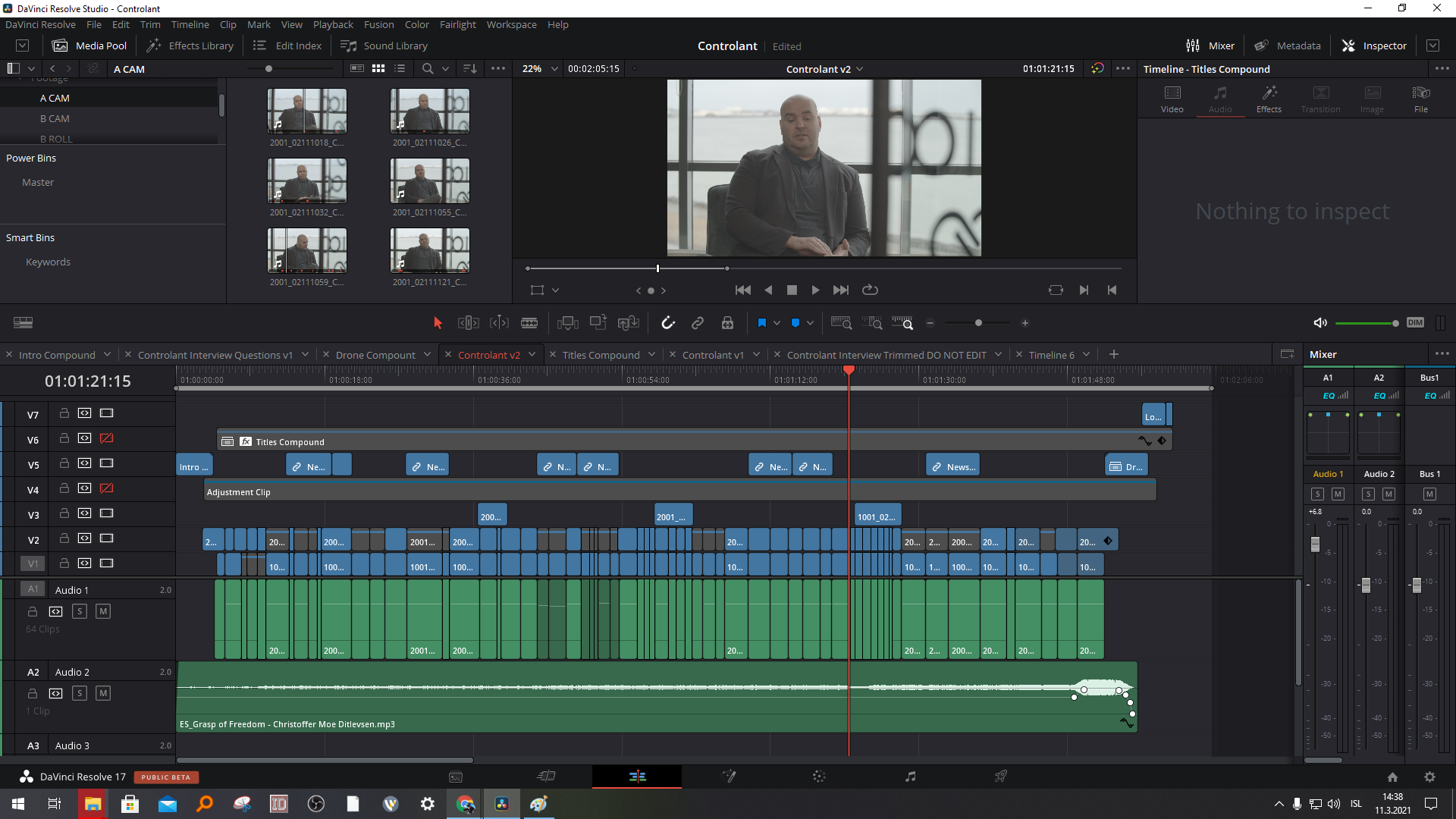Expand media pool search options dropdown
The width and height of the screenshot is (1456, 819).
pyautogui.click(x=445, y=68)
